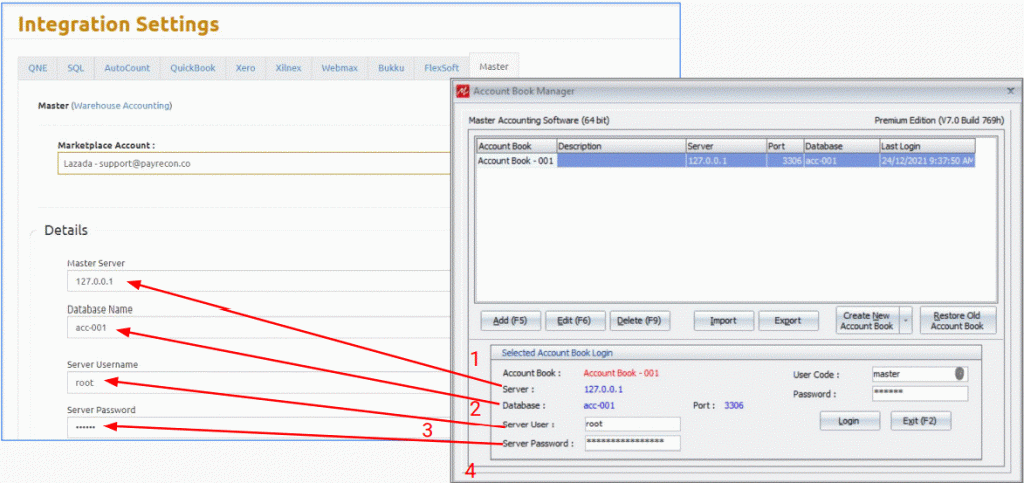The width and height of the screenshot is (1024, 483).
Task: Click the 24/12/2021 last login cell
Action: (927, 161)
